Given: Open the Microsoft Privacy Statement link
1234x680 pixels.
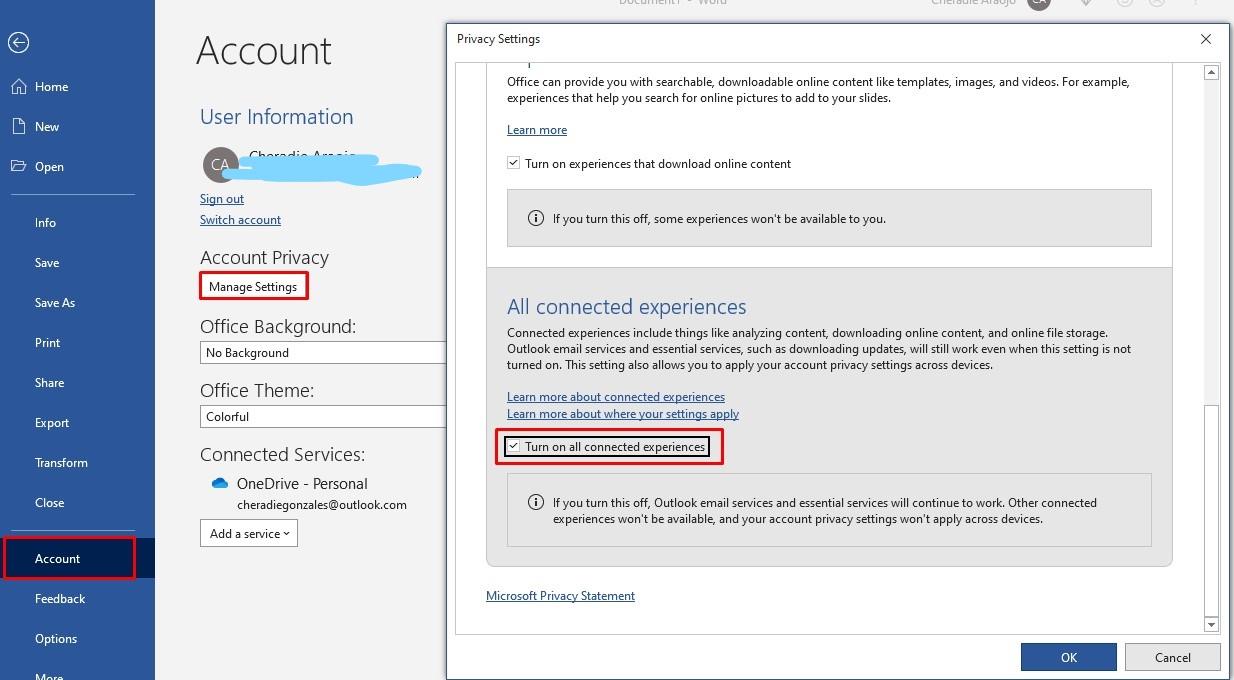Looking at the screenshot, I should tap(560, 596).
